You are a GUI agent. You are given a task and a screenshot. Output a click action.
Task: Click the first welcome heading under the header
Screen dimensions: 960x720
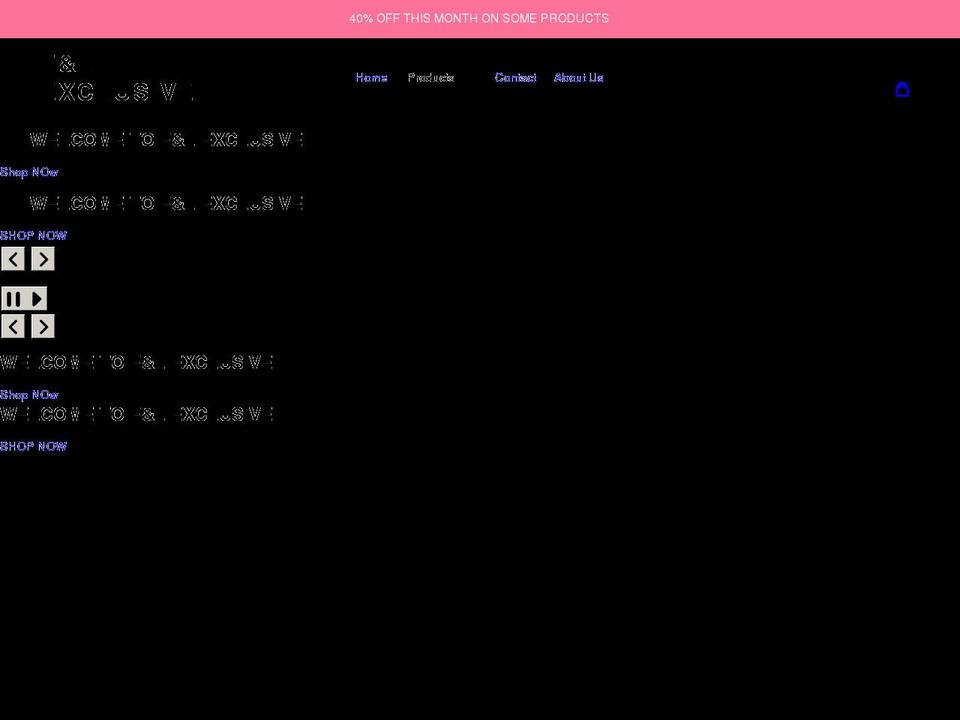point(167,140)
